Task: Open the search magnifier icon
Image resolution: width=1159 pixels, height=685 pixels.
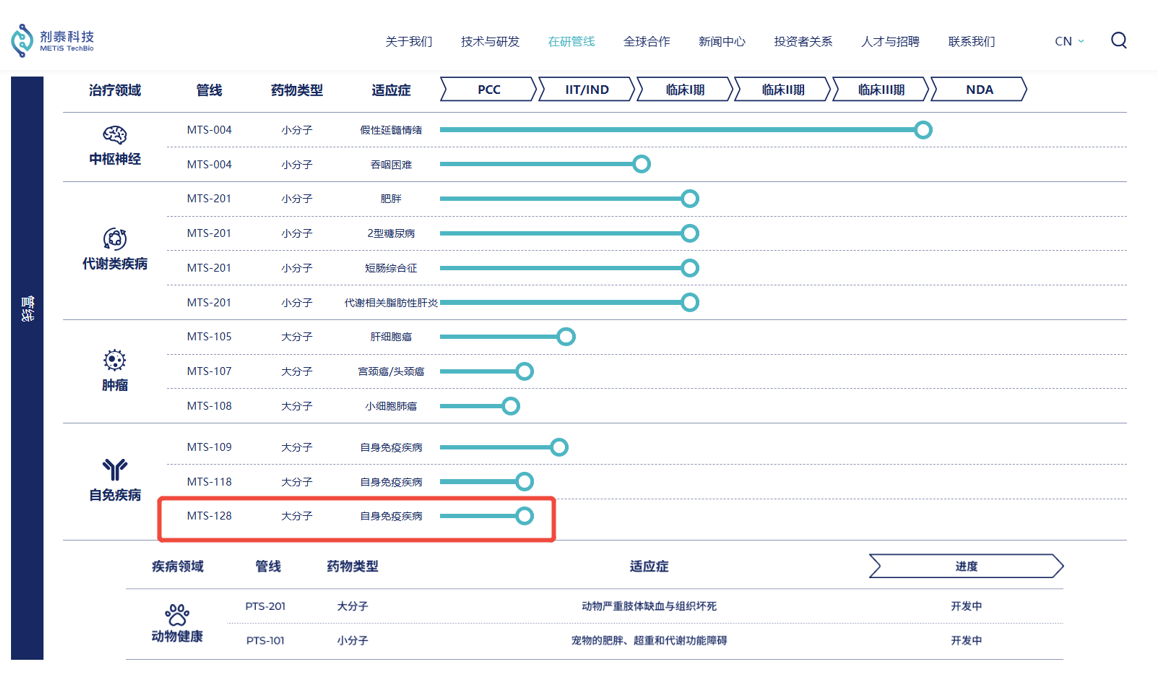Action: pyautogui.click(x=1118, y=41)
